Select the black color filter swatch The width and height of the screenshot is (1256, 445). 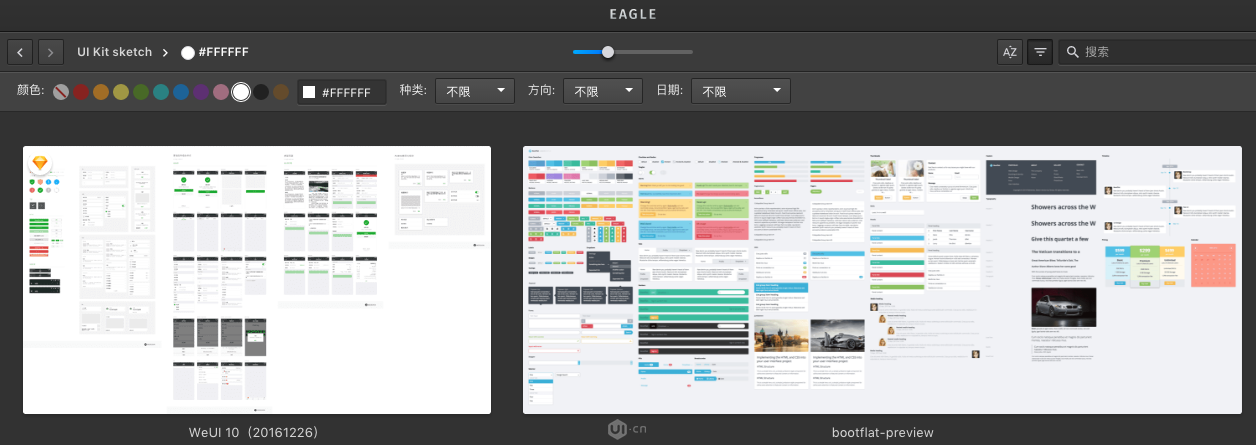pos(261,92)
